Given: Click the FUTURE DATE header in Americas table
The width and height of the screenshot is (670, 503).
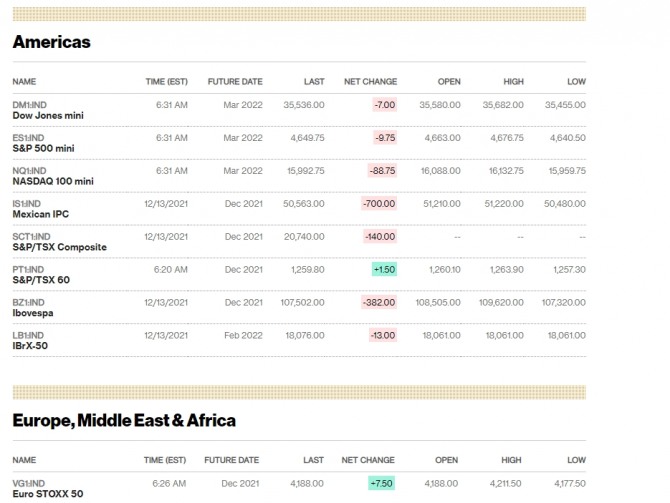Looking at the screenshot, I should pyautogui.click(x=235, y=82).
